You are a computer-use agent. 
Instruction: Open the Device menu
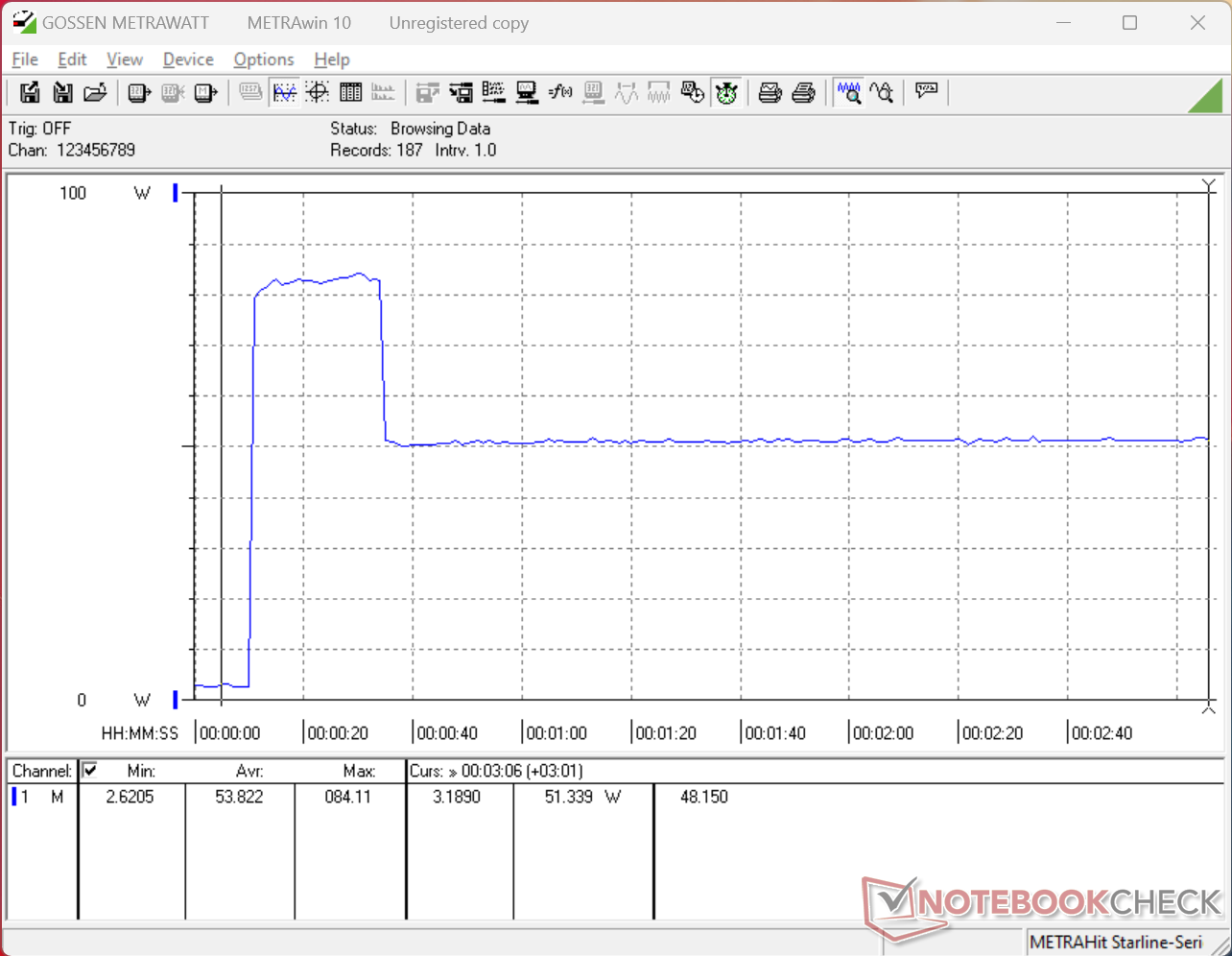click(188, 60)
